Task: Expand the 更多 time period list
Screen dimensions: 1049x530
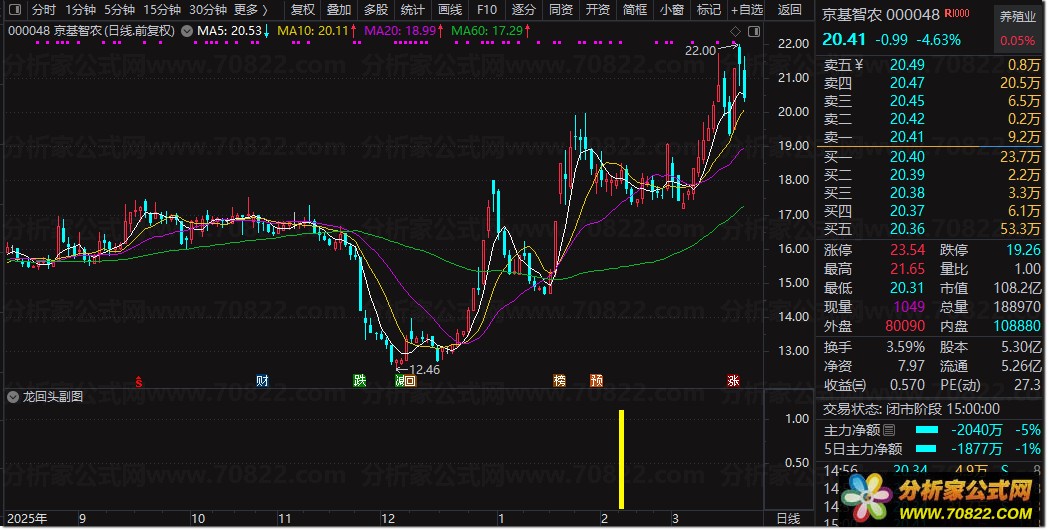Action: tap(250, 10)
